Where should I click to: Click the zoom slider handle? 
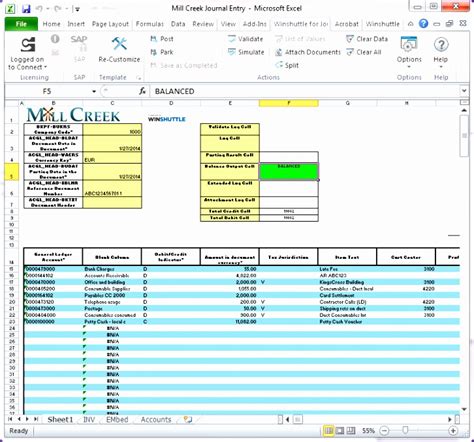(405, 431)
